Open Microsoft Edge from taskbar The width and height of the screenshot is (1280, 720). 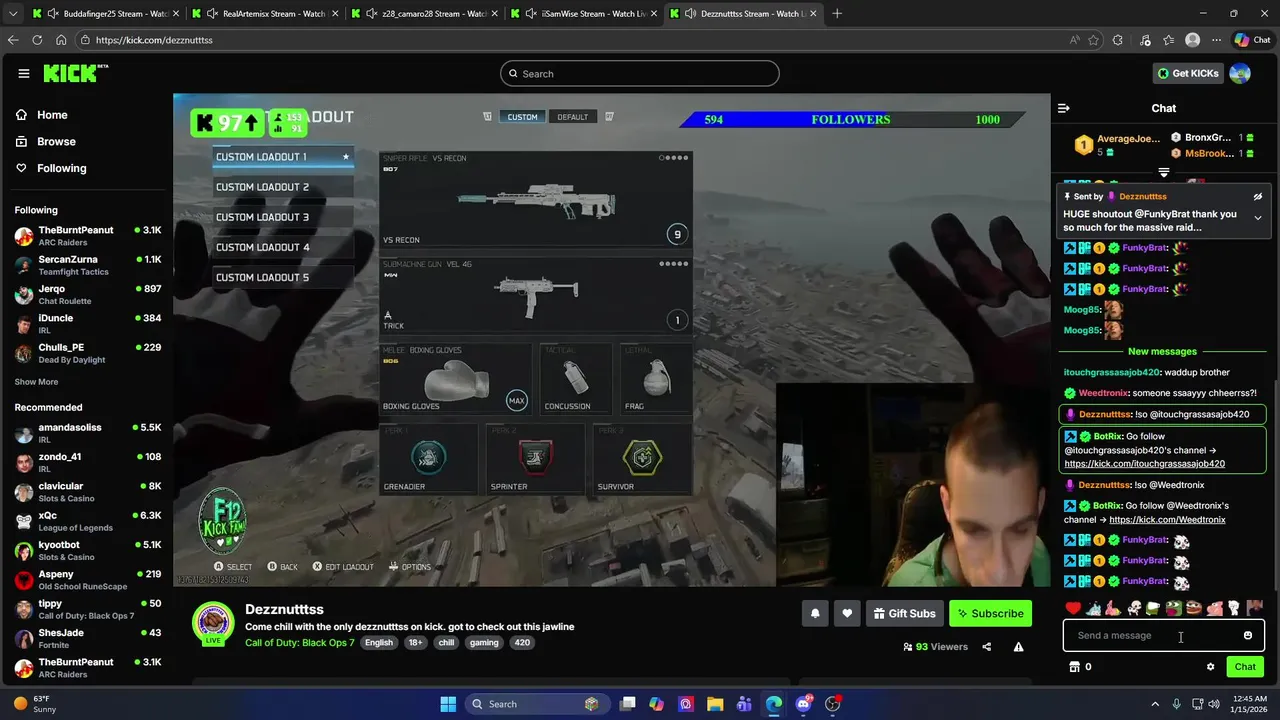coord(774,704)
